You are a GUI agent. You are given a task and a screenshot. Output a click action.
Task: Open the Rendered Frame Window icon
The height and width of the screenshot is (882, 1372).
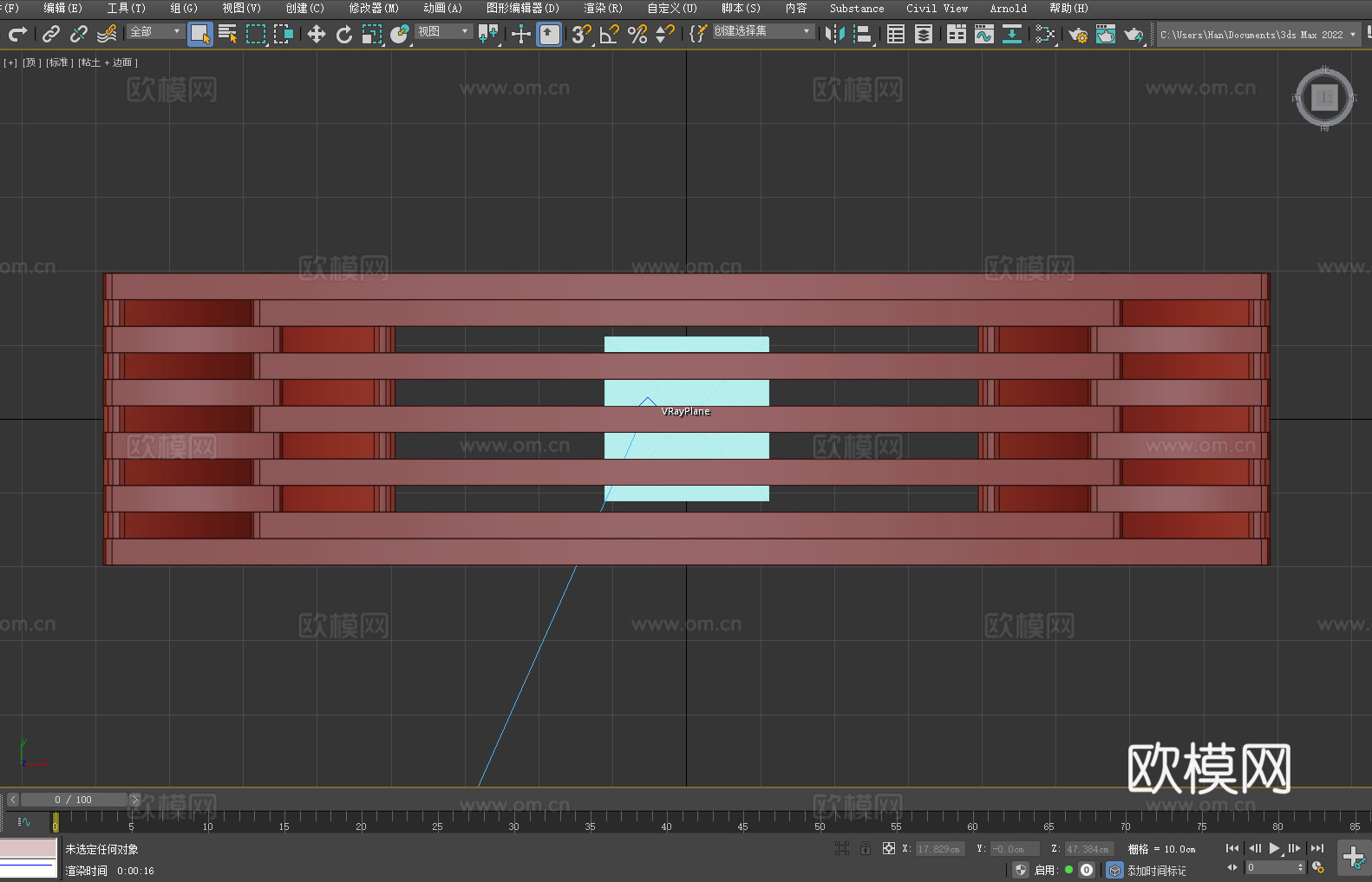pos(1106,34)
